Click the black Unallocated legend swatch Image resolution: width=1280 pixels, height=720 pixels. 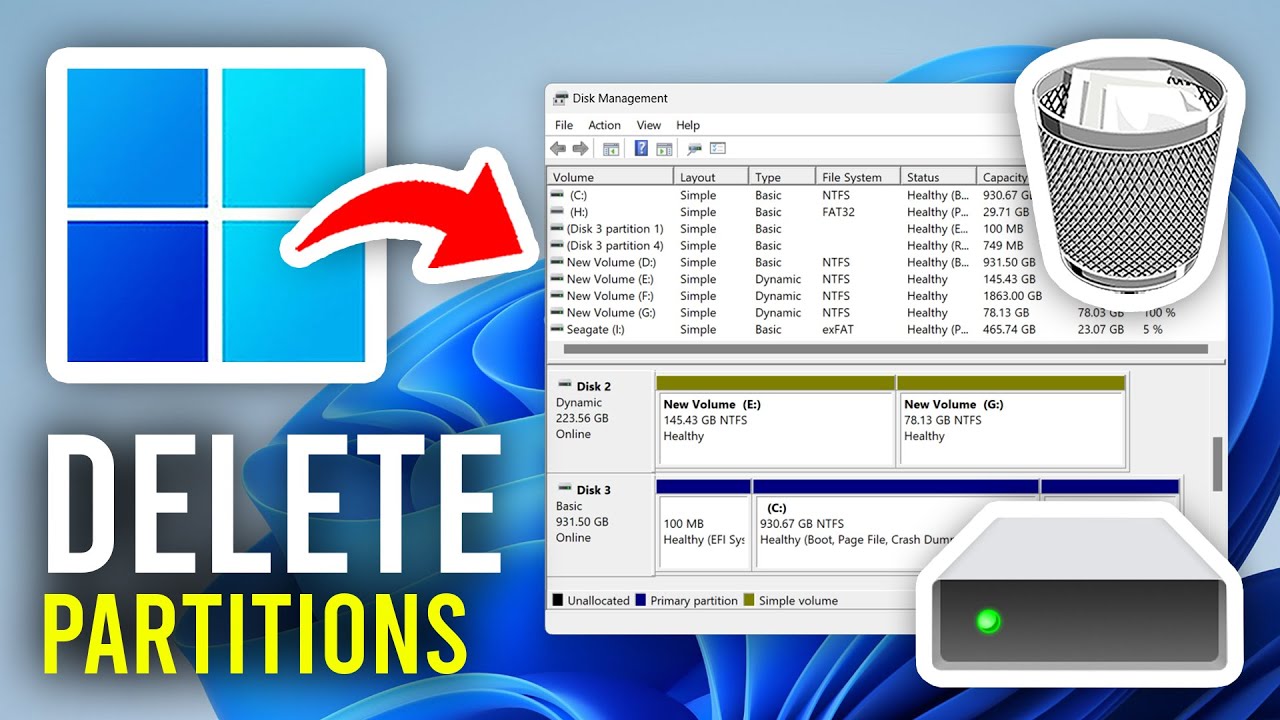coord(558,601)
